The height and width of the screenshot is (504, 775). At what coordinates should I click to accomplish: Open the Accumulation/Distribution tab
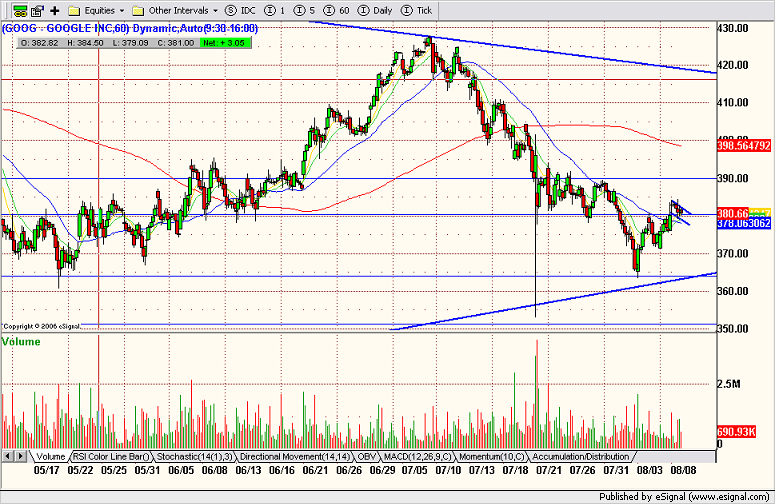581,457
